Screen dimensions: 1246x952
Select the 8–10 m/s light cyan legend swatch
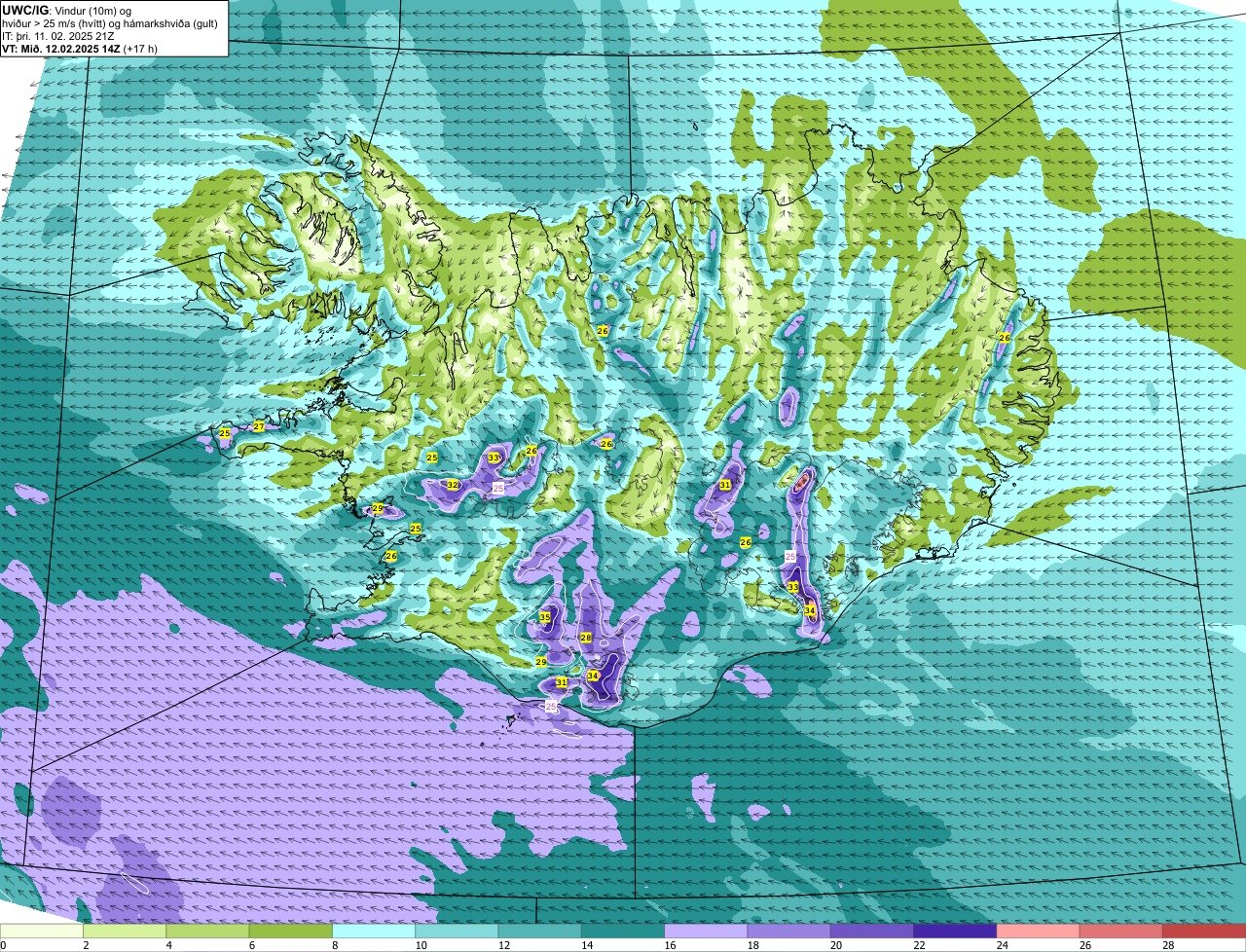click(374, 932)
